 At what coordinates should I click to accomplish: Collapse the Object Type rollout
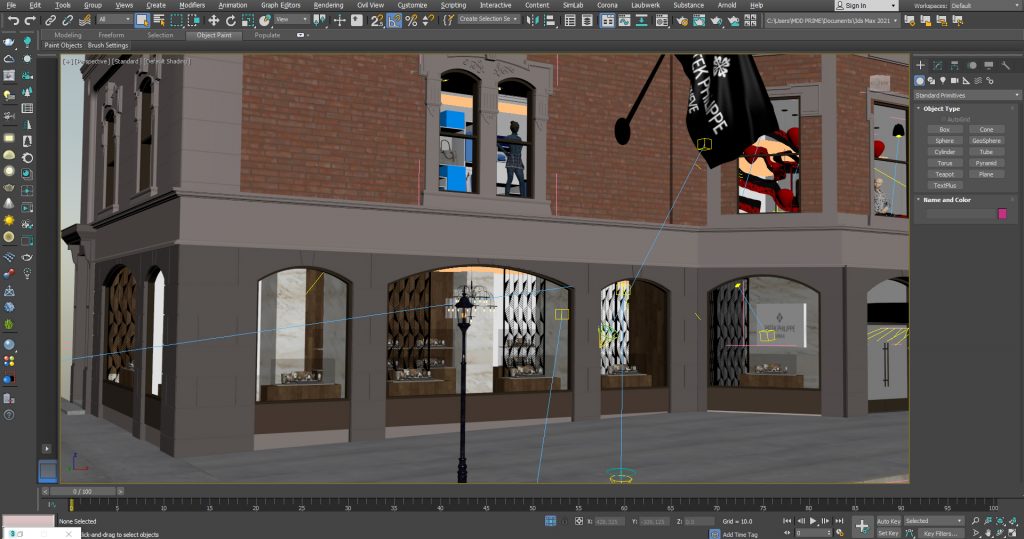[941, 108]
